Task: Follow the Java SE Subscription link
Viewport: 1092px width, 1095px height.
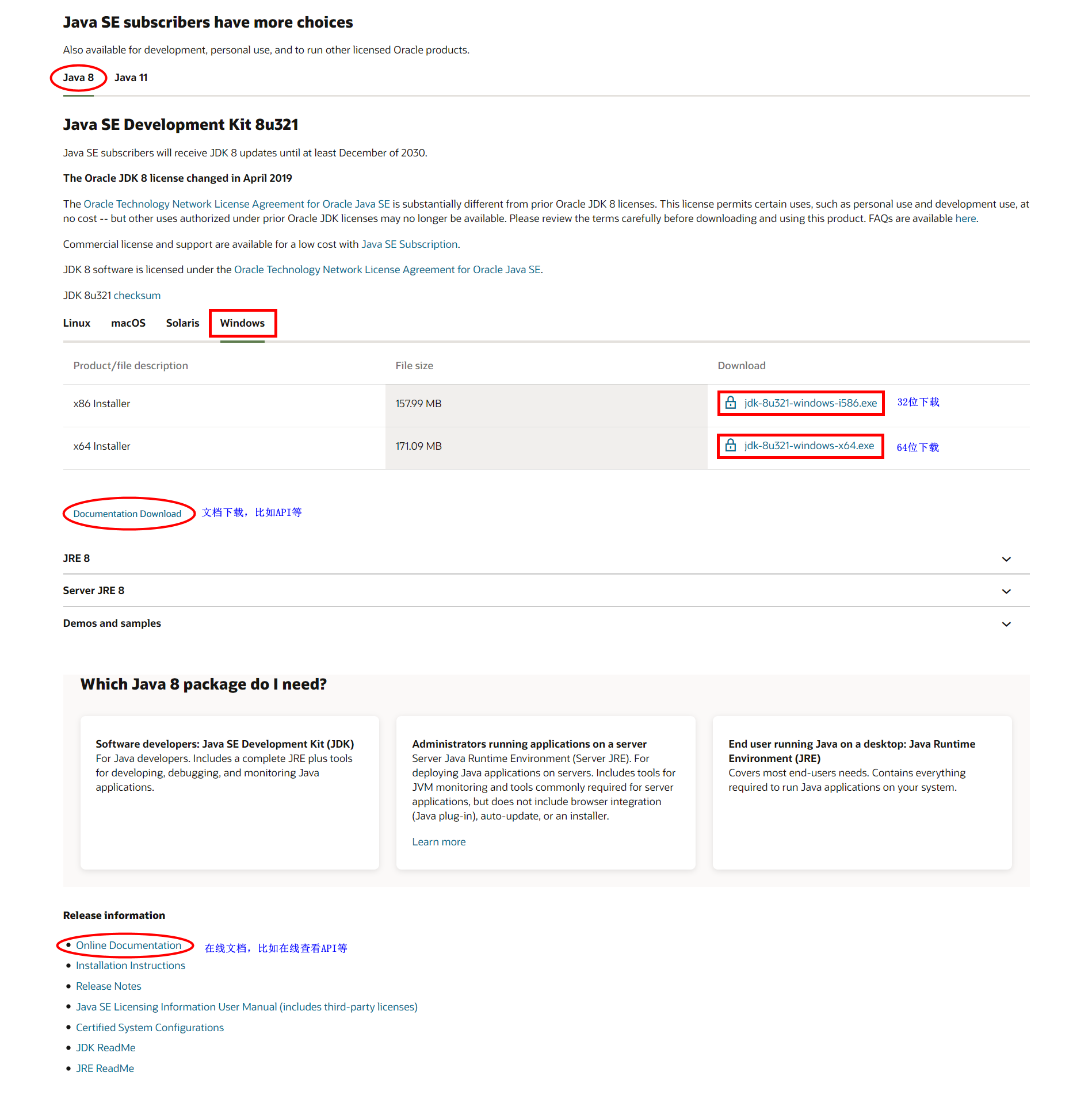Action: pos(410,244)
